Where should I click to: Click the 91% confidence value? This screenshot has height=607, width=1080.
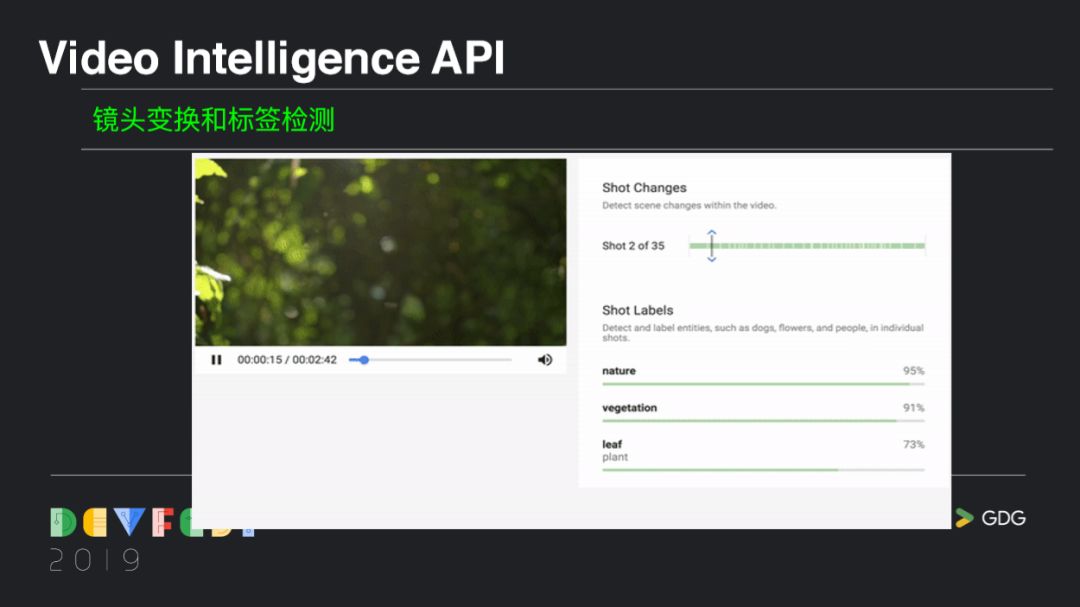[913, 408]
